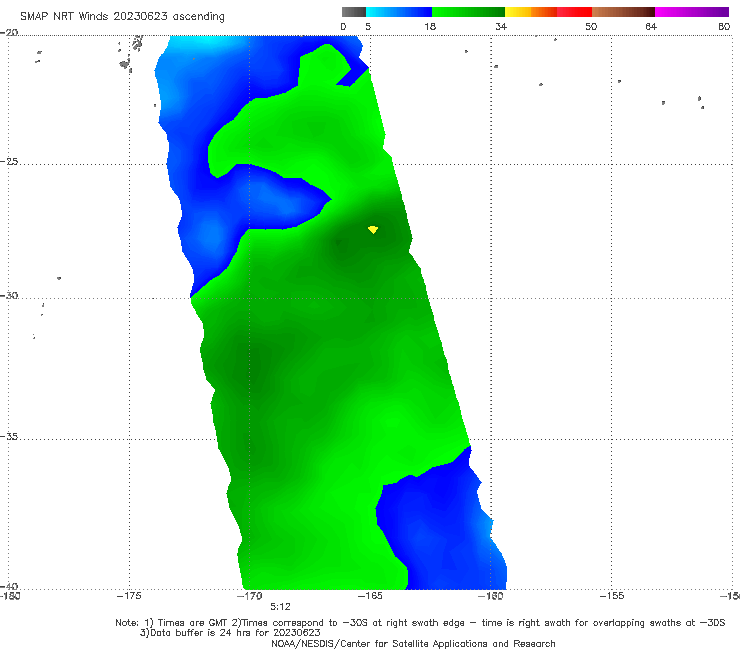Click the 'Times are GMT' note line

(420, 623)
